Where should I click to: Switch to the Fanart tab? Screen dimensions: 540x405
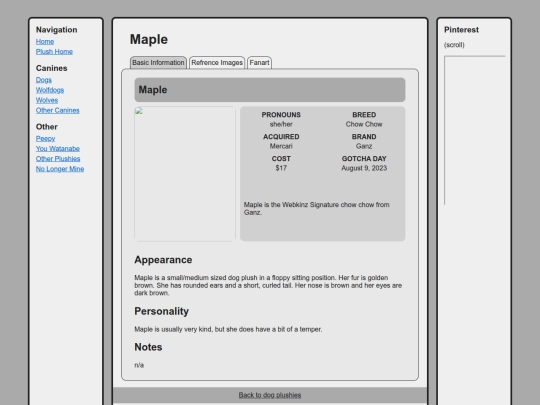point(259,63)
